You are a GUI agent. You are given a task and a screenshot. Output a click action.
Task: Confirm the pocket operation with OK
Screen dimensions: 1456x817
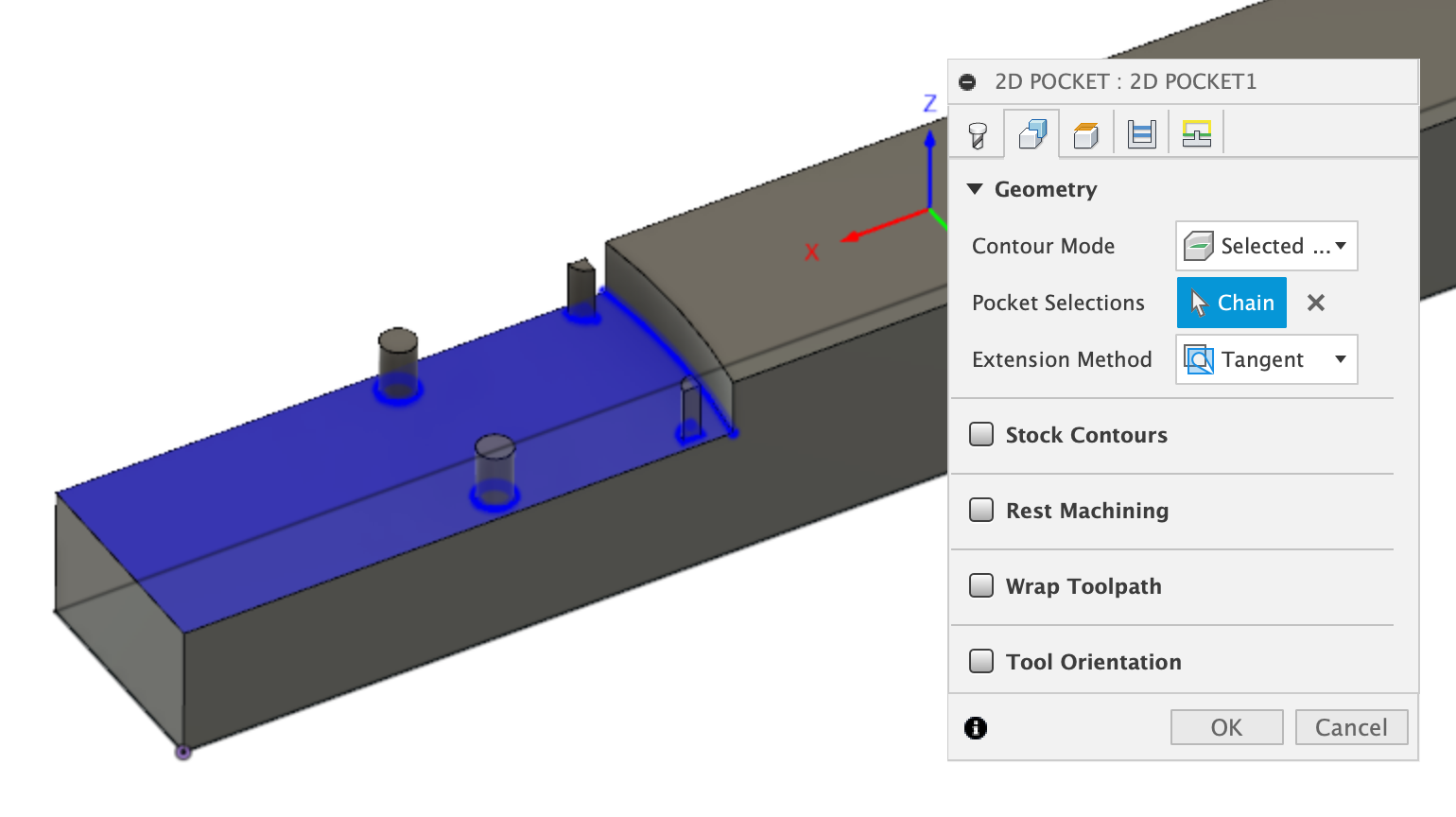coord(1226,727)
